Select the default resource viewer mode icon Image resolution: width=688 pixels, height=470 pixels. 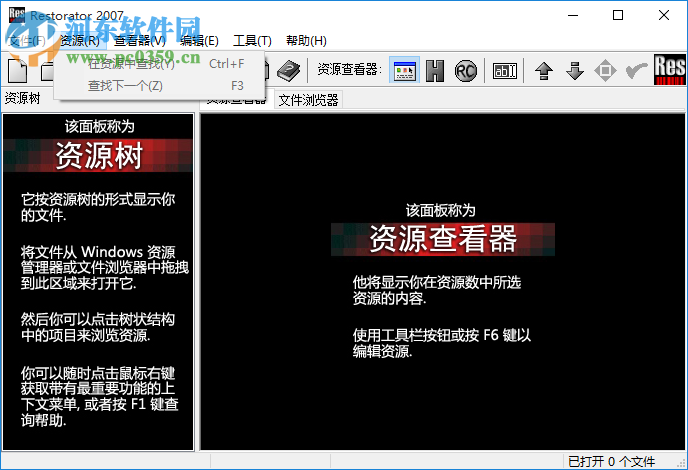404,70
